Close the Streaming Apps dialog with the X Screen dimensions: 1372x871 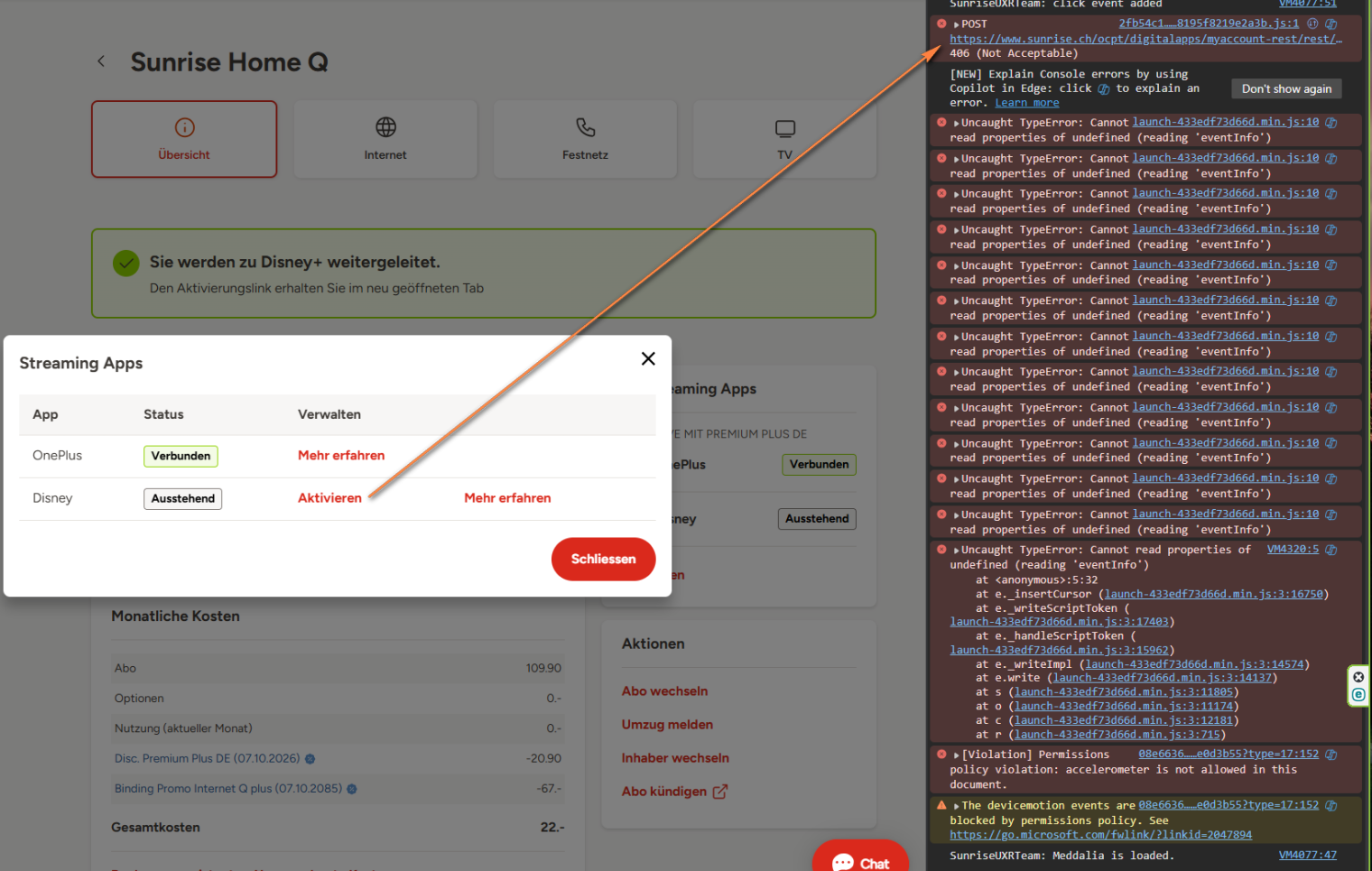[647, 359]
